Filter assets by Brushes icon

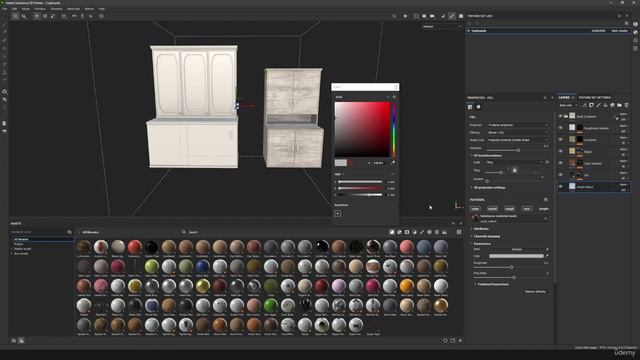pos(422,232)
